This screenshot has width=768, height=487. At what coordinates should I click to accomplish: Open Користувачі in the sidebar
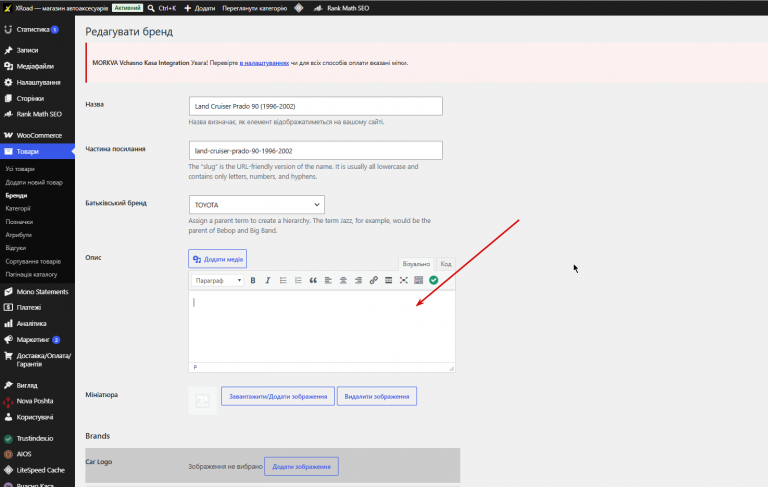(37, 417)
